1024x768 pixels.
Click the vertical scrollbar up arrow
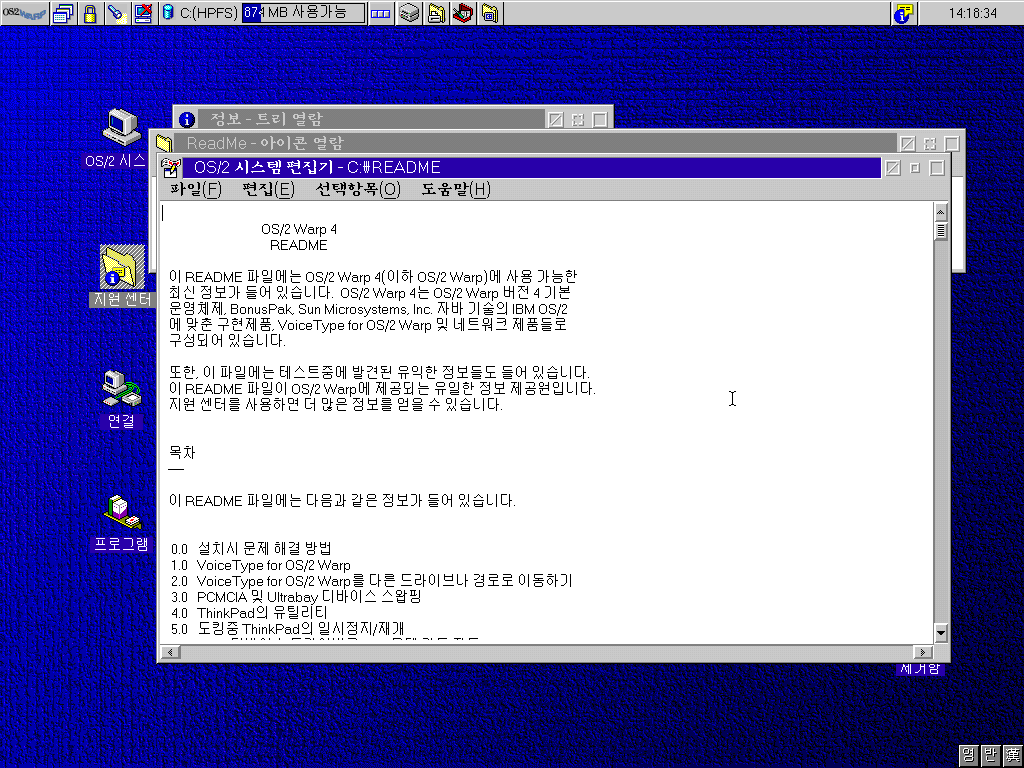940,212
